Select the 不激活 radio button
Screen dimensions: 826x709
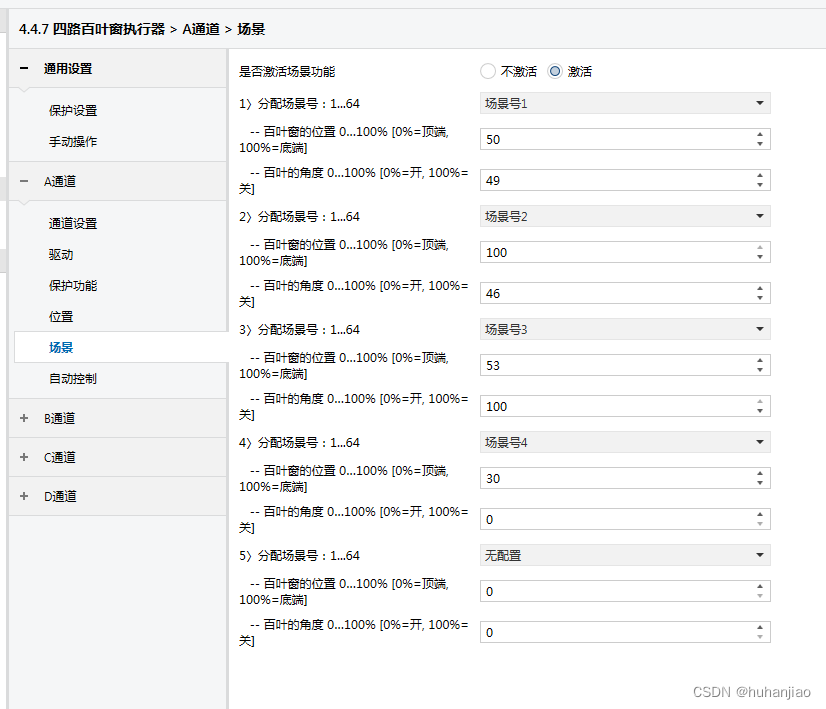pos(488,72)
